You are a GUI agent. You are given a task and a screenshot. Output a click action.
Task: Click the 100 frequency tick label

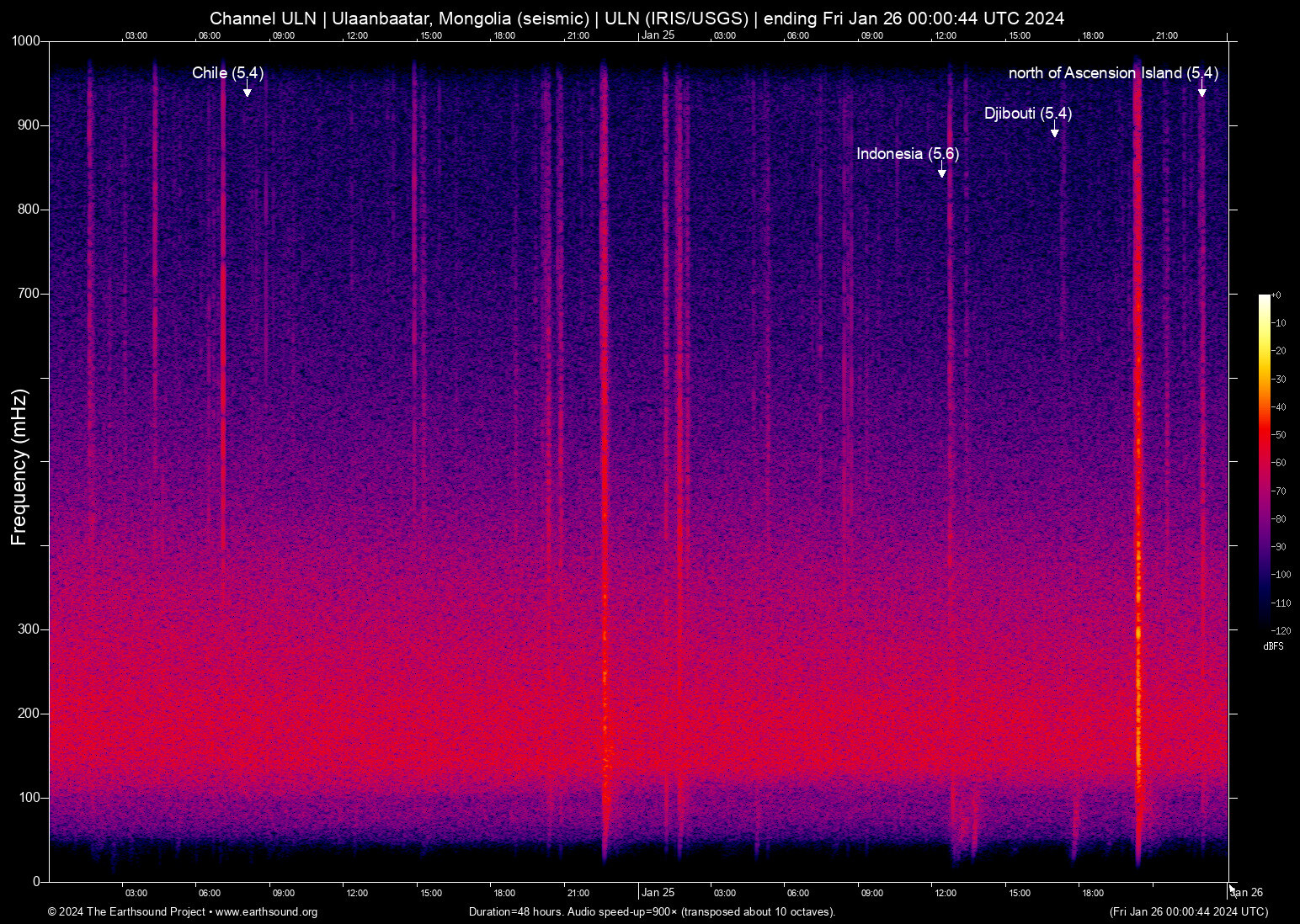point(29,798)
